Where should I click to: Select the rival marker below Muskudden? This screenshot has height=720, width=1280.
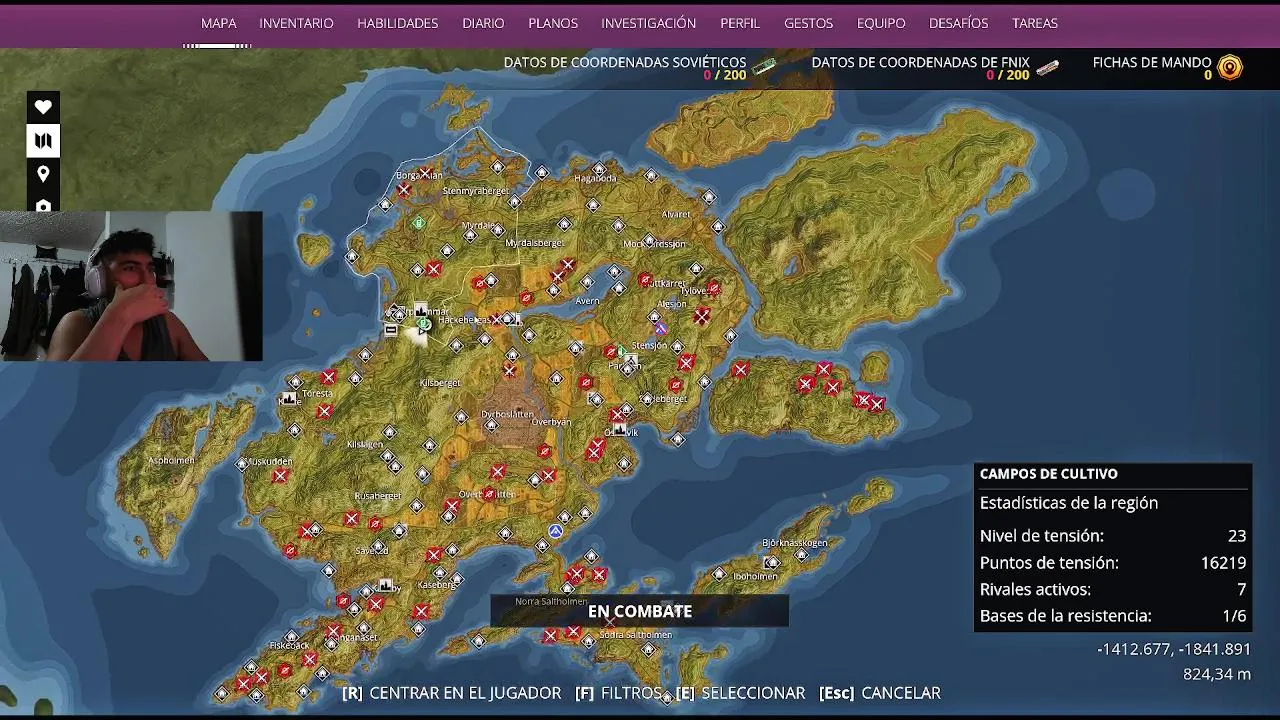pyautogui.click(x=279, y=476)
